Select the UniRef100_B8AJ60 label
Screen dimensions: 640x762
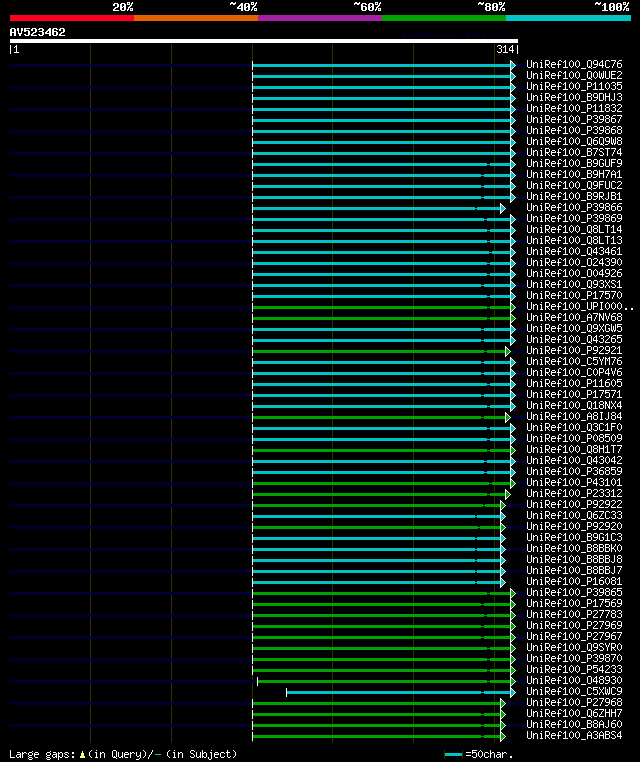[574, 725]
